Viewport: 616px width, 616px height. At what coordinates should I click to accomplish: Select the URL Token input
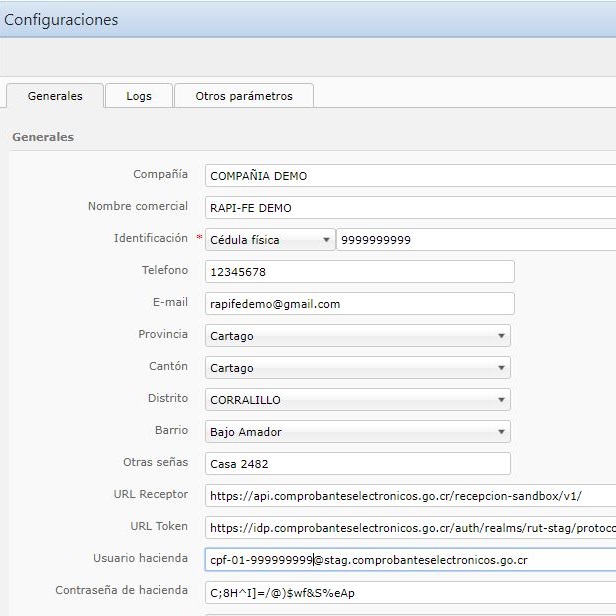pos(410,528)
